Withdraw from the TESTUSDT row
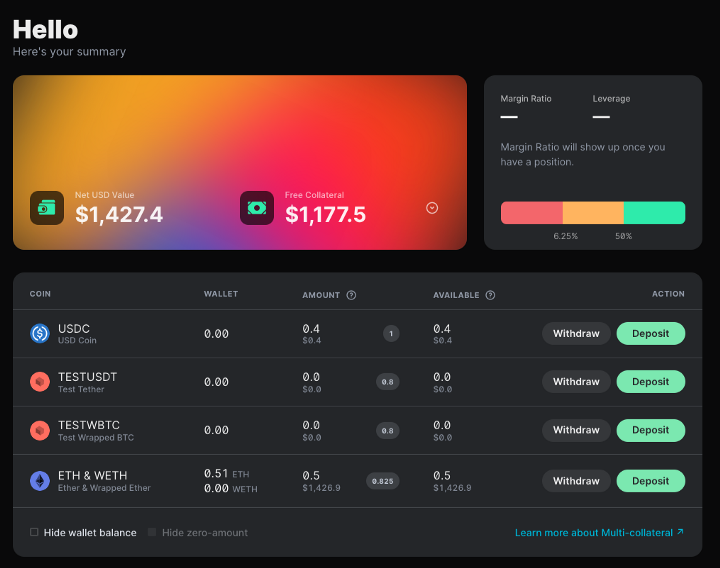Screen dimensions: 720x568 point(576,382)
